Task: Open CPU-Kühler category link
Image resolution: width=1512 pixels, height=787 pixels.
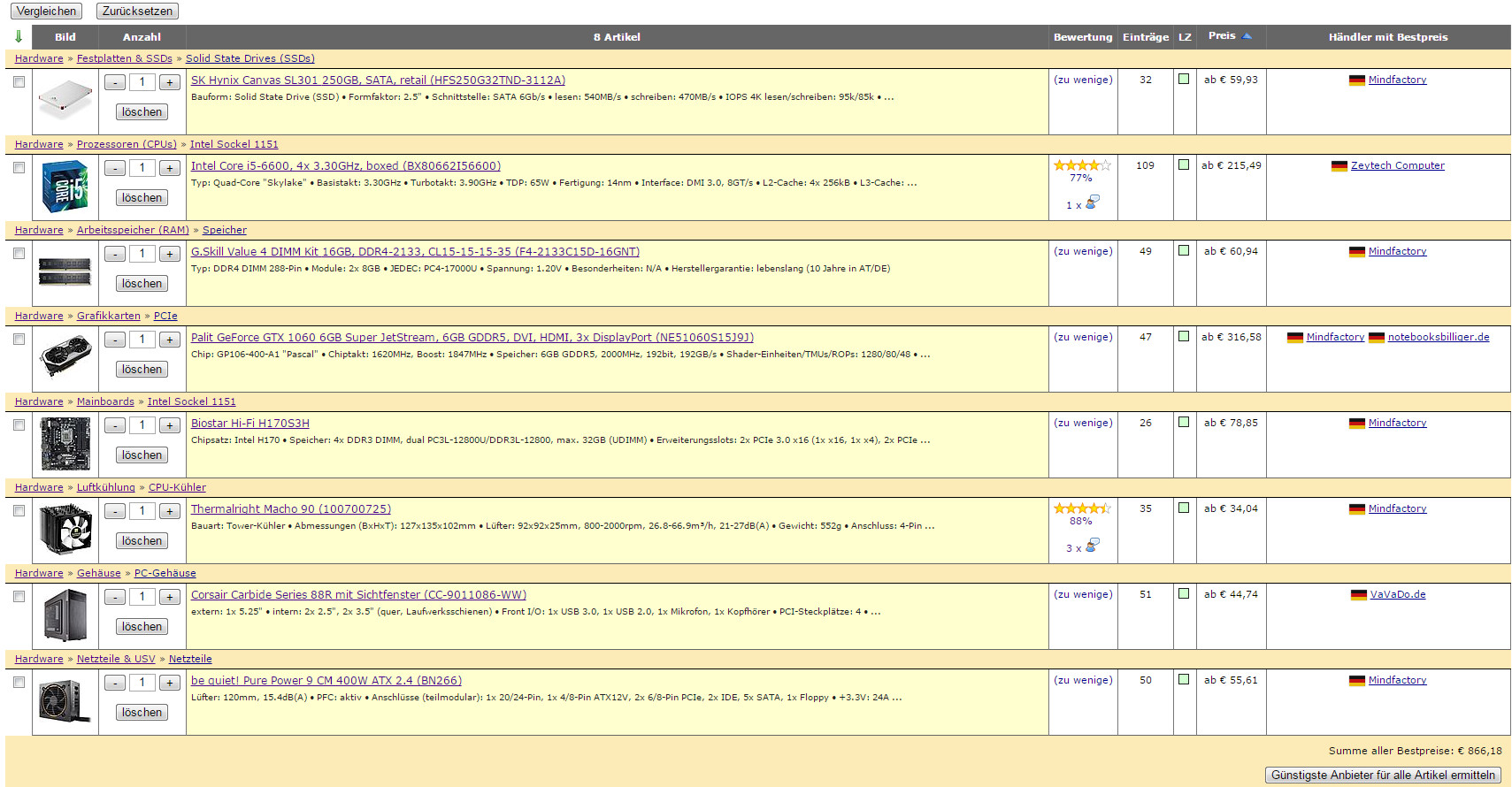Action: tap(177, 487)
